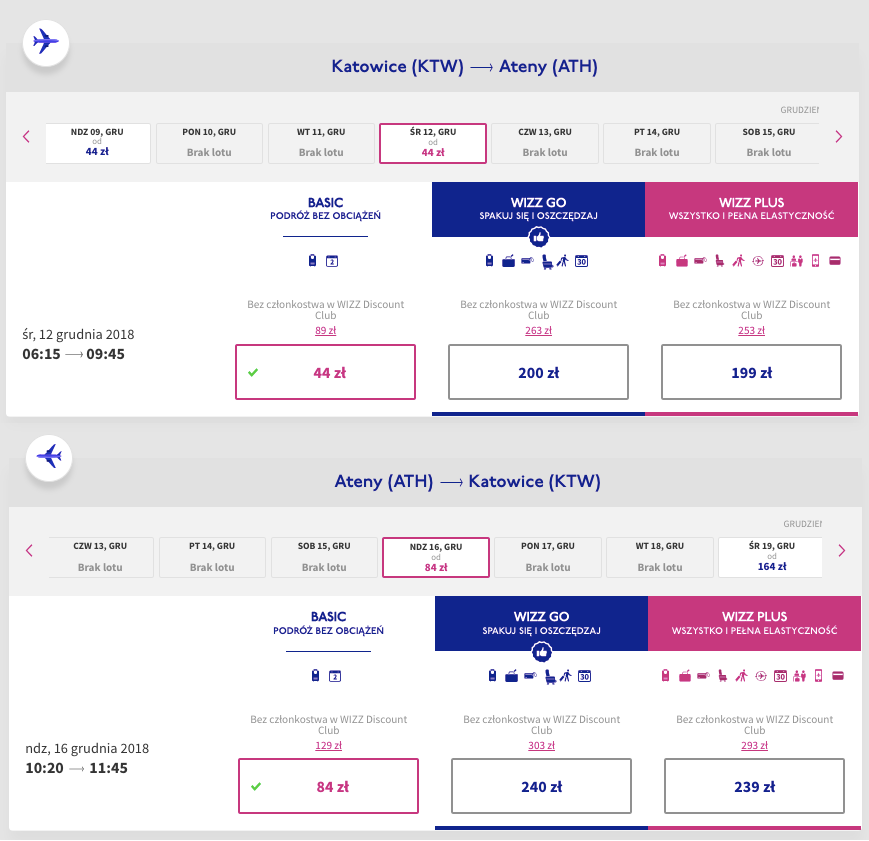The height and width of the screenshot is (841, 869).
Task: Click the departing plane icon above Katowice–Ateny
Action: click(46, 43)
